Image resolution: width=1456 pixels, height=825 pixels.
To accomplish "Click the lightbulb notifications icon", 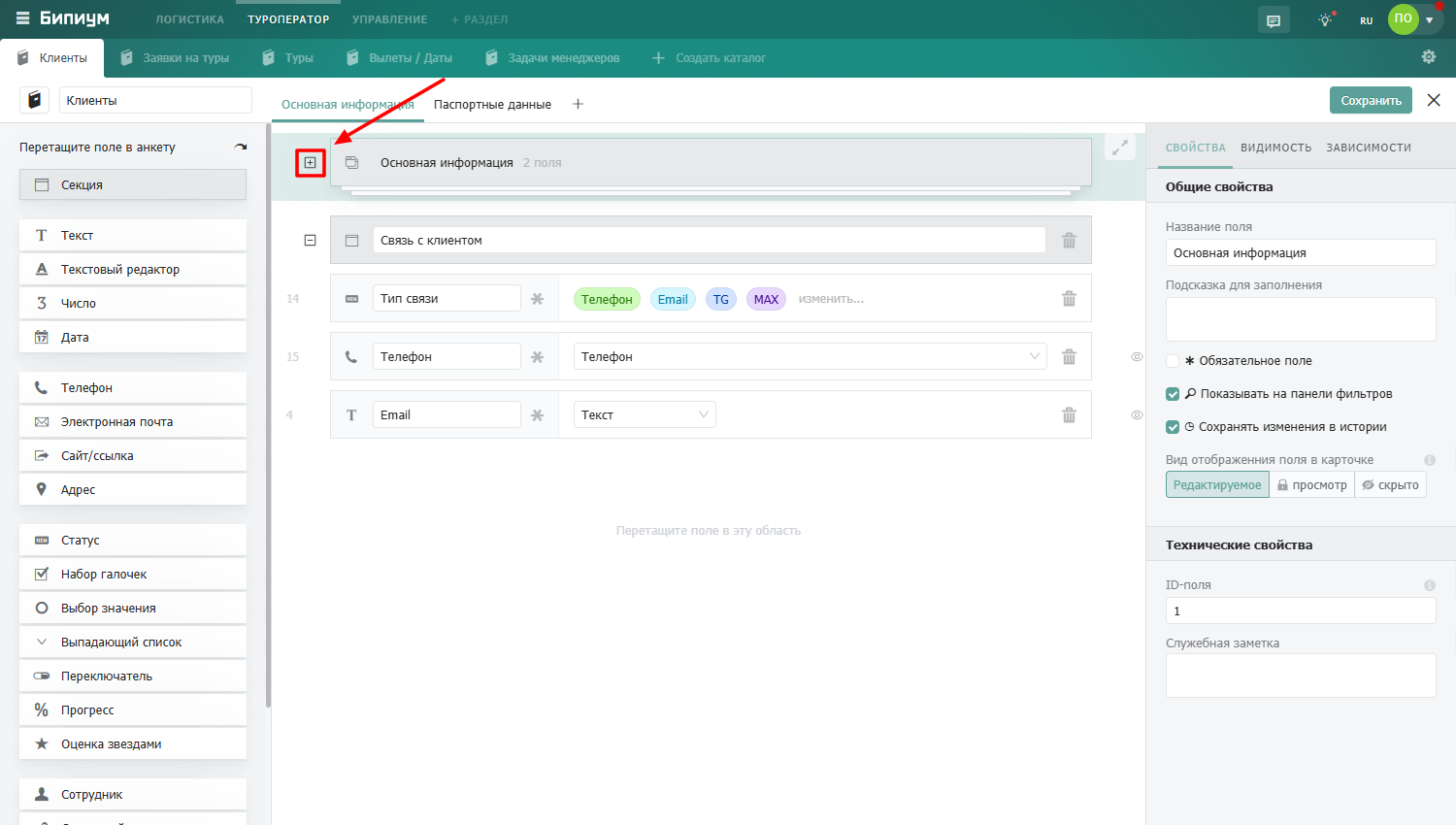I will tap(1325, 19).
